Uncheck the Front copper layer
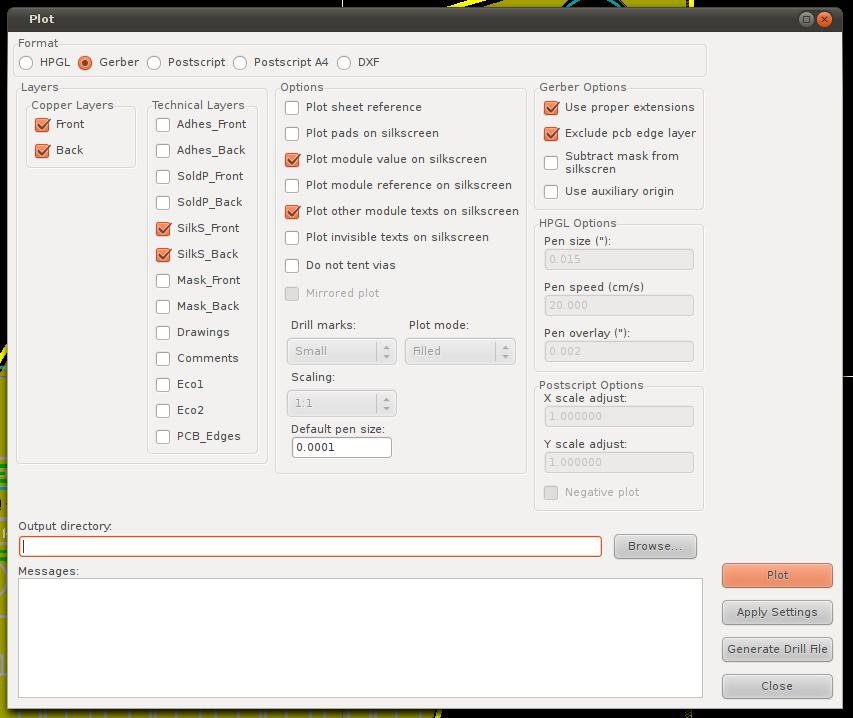 42,125
